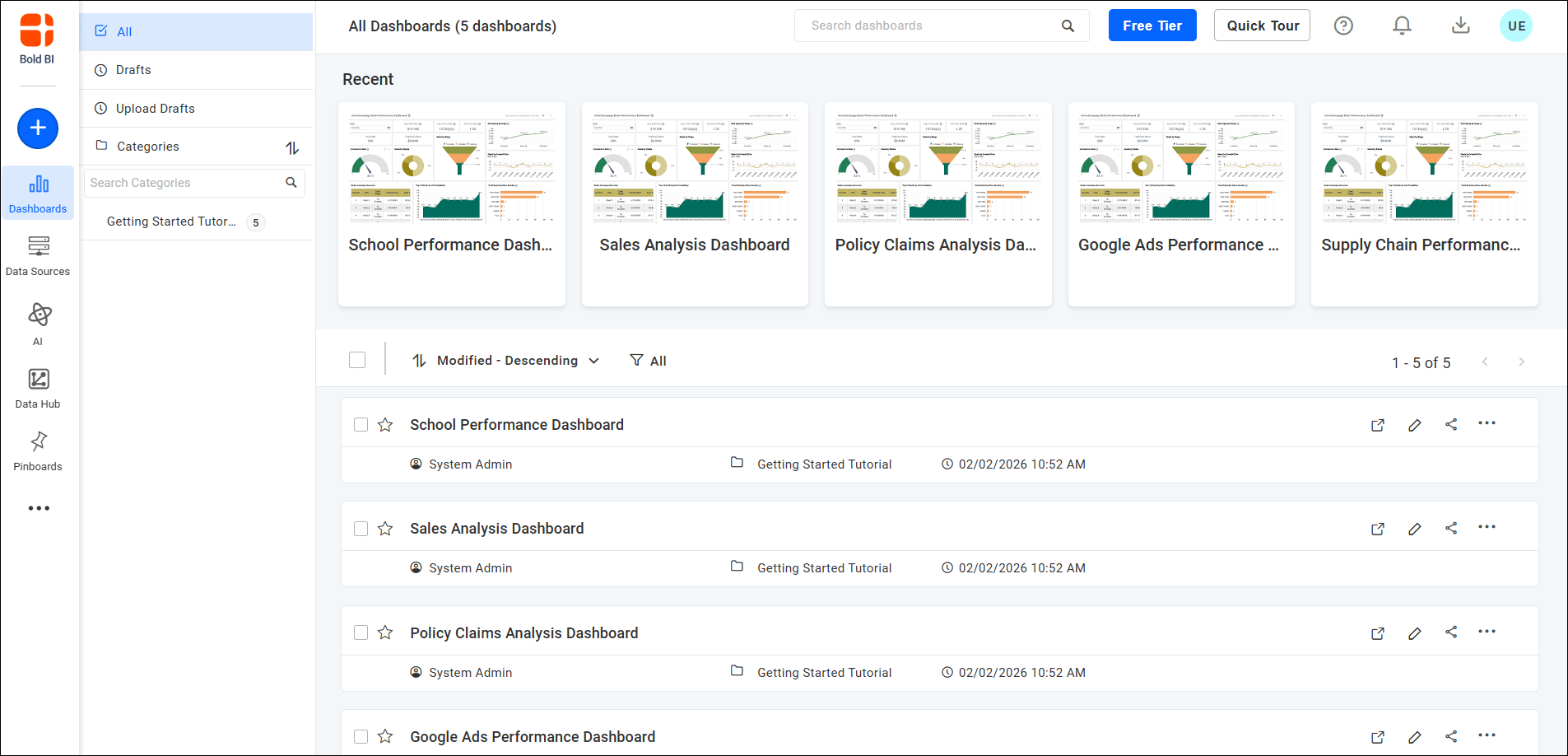Open the Data Hub section
1568x756 pixels.
[38, 387]
